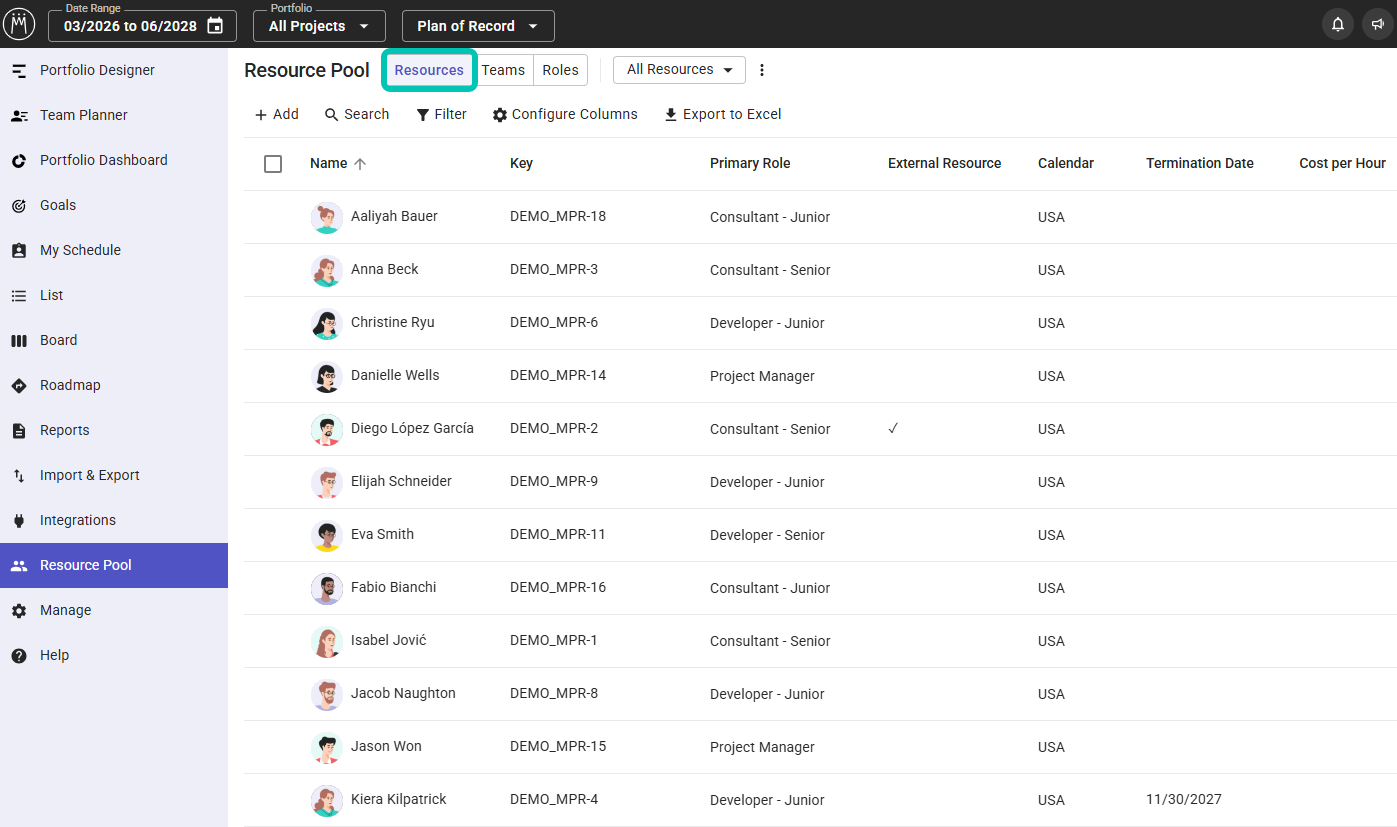Open Goals in the sidebar
The image size is (1397, 827).
click(114, 205)
